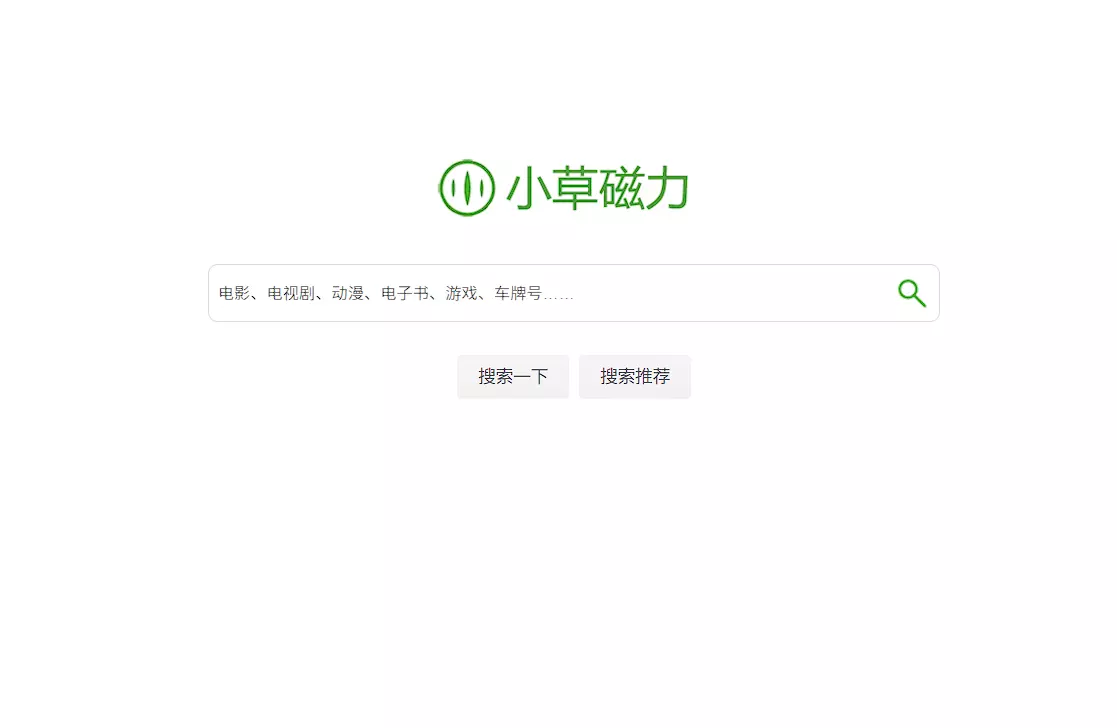Click the character 力 in the logo
The height and width of the screenshot is (728, 1117).
point(666,188)
